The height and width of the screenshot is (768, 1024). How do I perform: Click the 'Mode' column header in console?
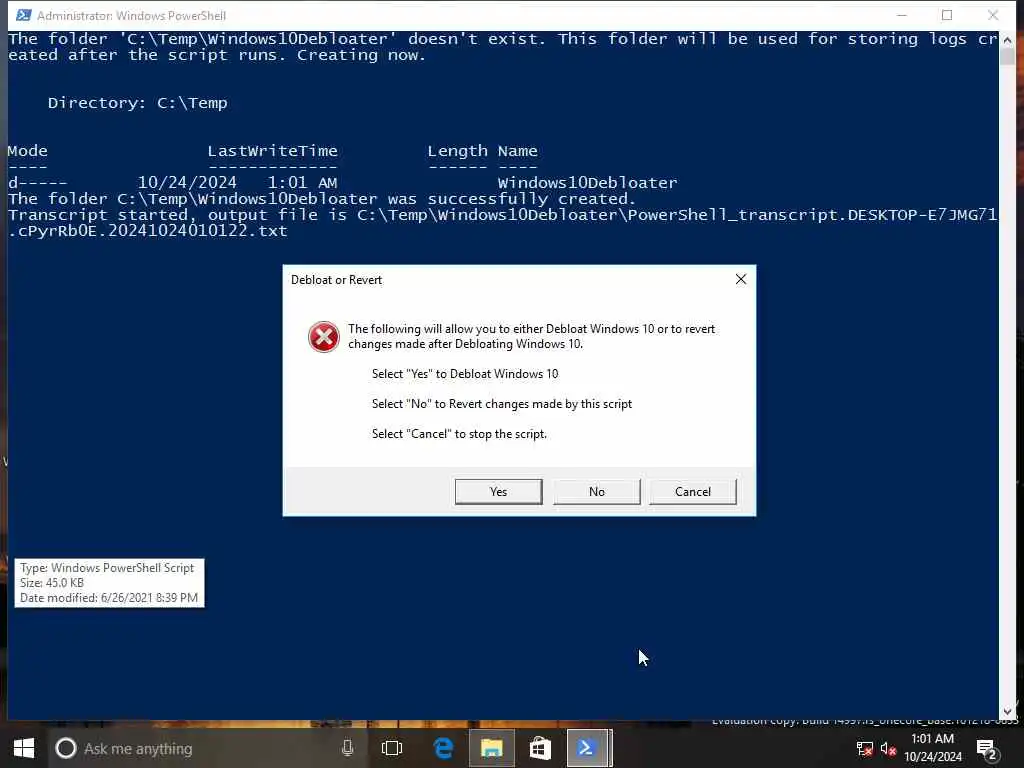(27, 151)
